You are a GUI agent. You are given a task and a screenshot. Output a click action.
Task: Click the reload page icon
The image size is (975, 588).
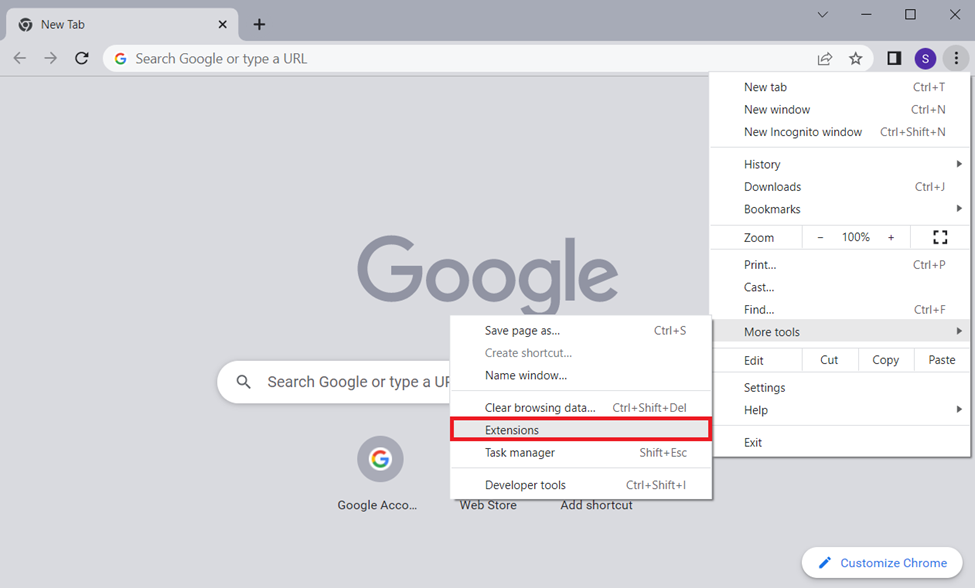(x=82, y=59)
